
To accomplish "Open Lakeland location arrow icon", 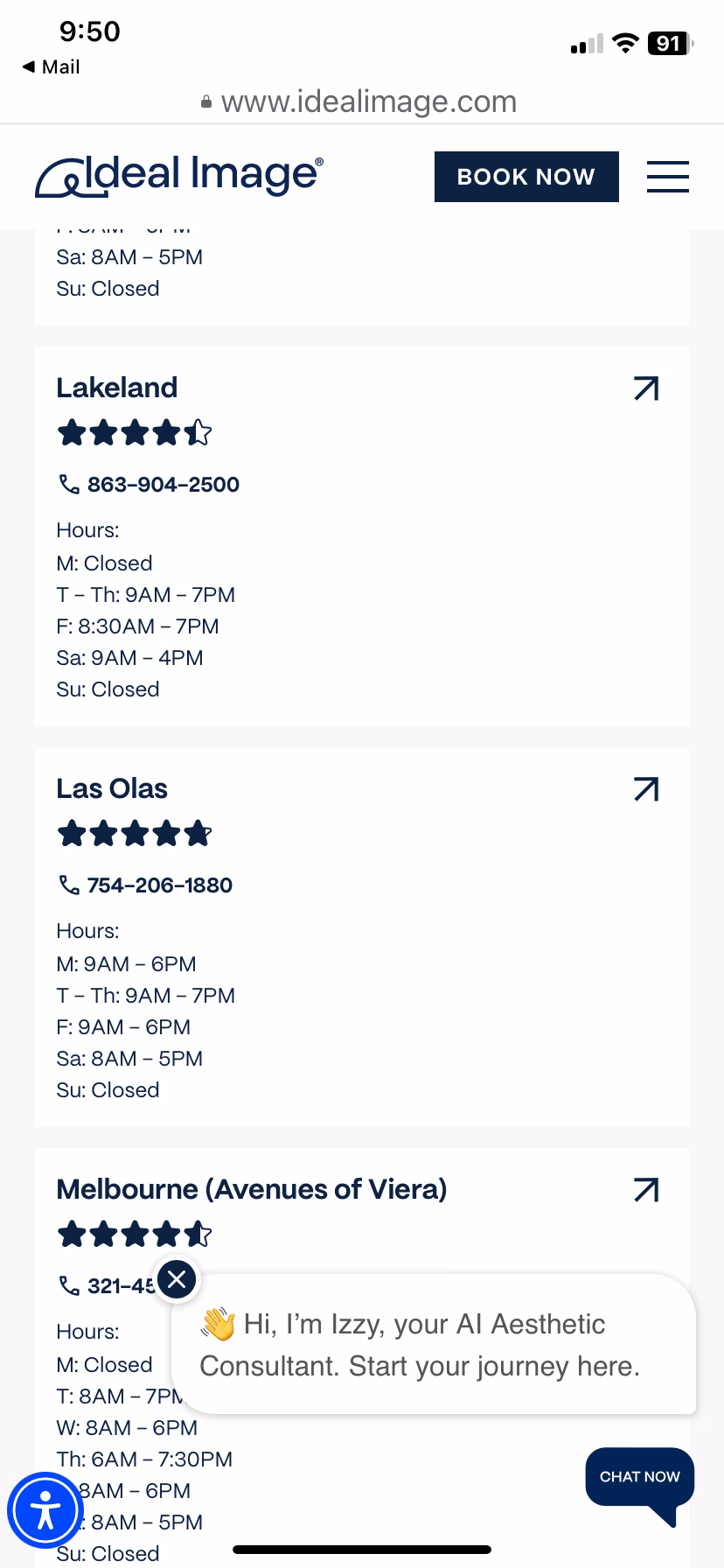I will (x=645, y=388).
